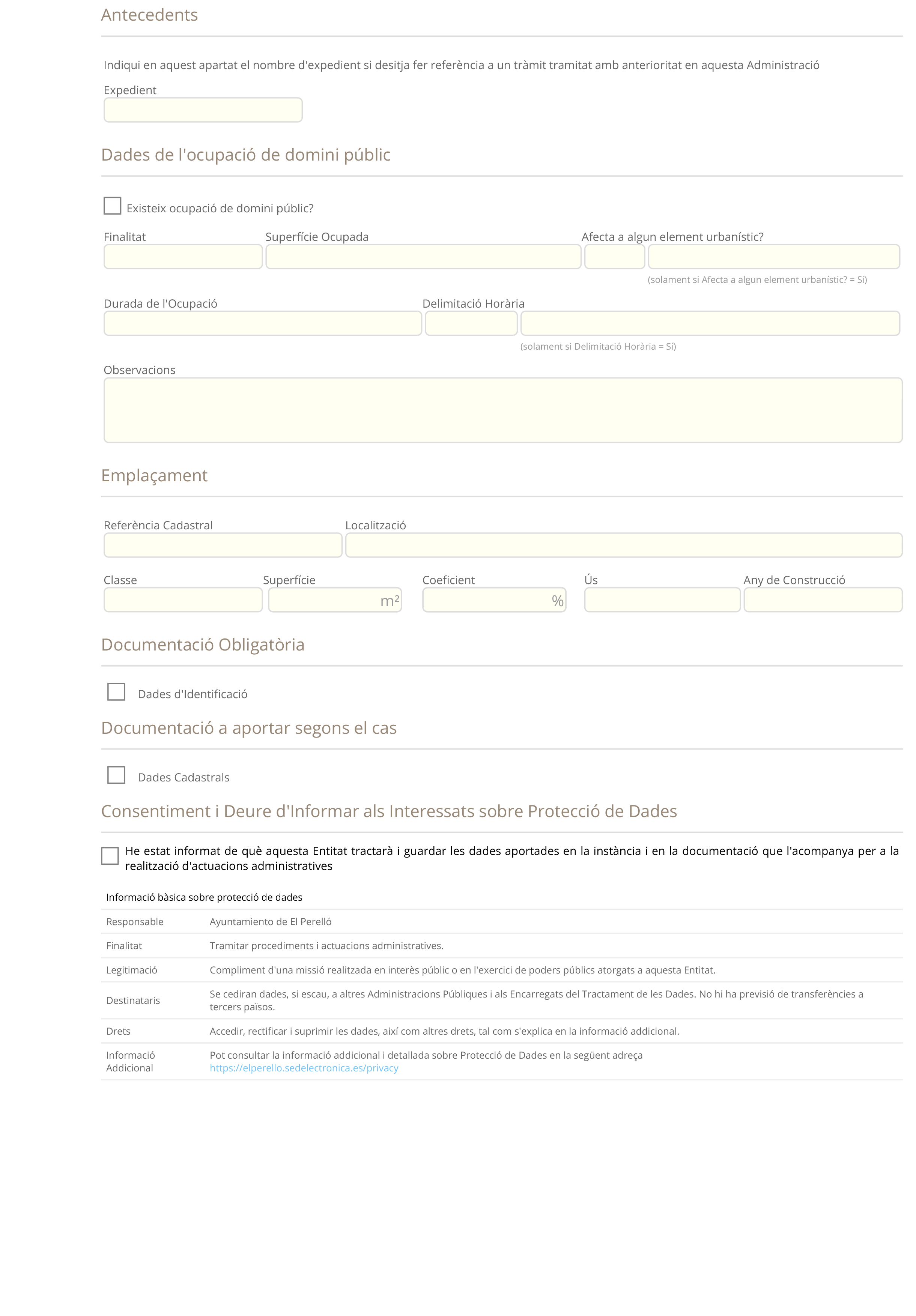Image resolution: width=916 pixels, height=1316 pixels.
Task: Accept the data protection consent checkbox
Action: 110,856
